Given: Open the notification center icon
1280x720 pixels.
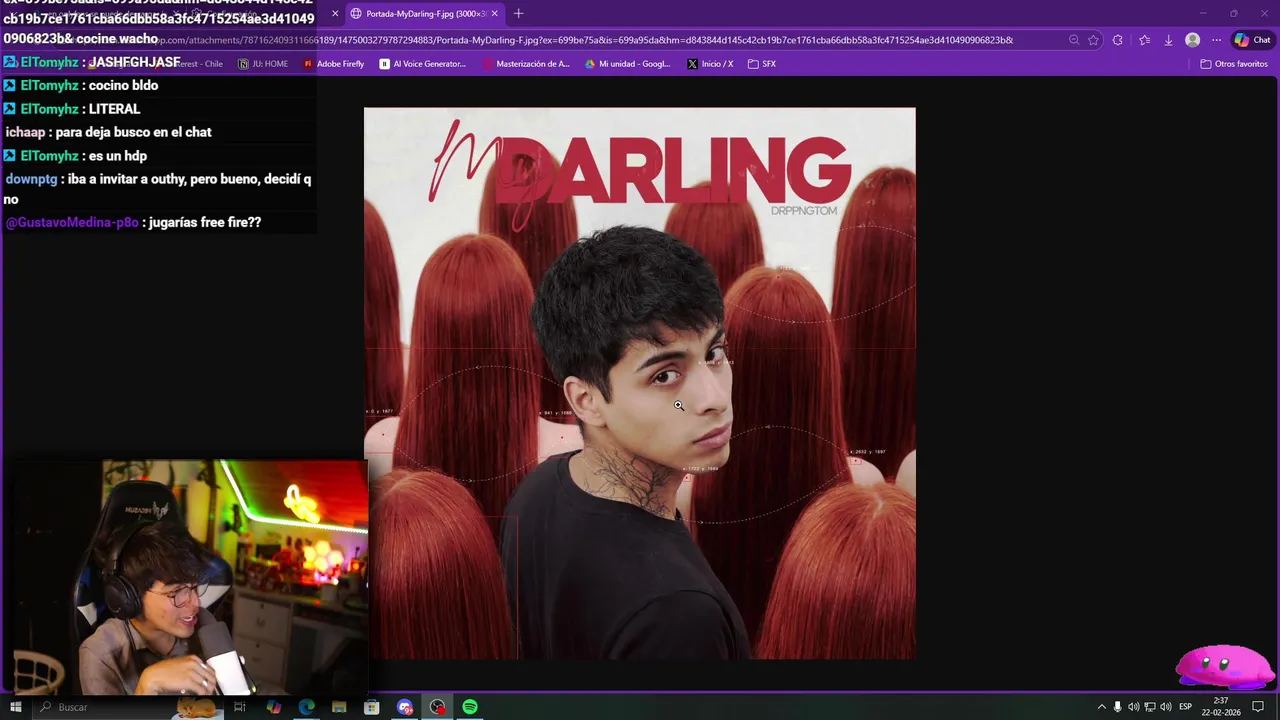Looking at the screenshot, I should click(1258, 707).
